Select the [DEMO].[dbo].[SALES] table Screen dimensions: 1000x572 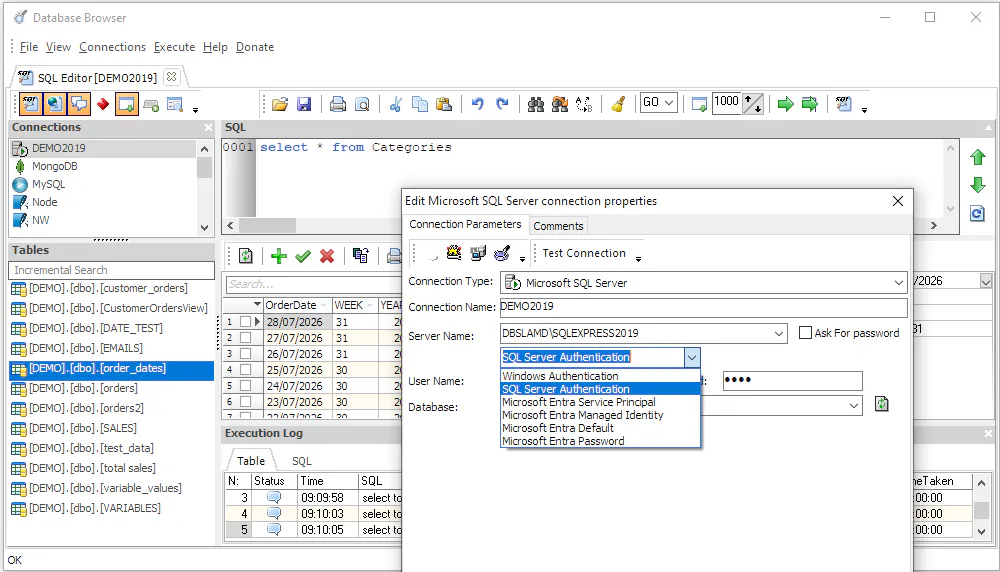pyautogui.click(x=83, y=428)
